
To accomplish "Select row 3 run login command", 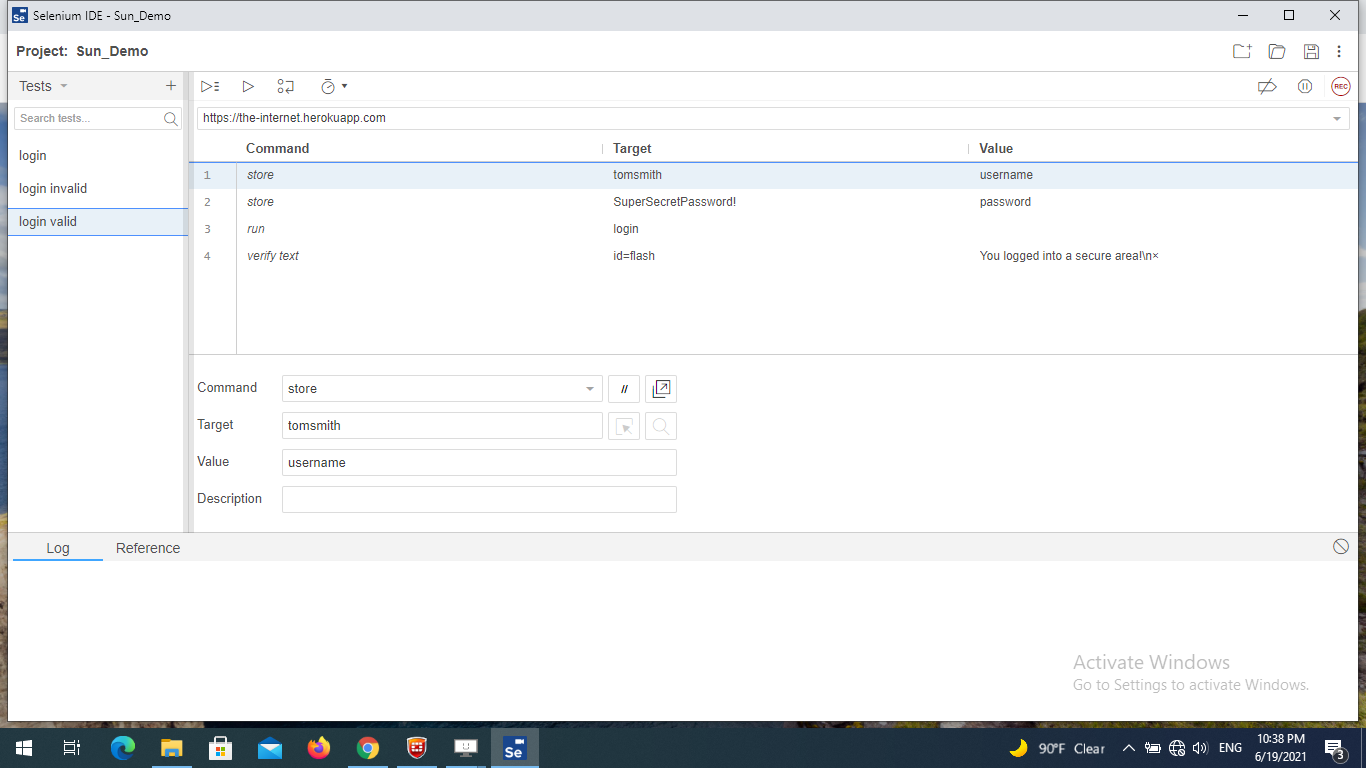I will 774,229.
